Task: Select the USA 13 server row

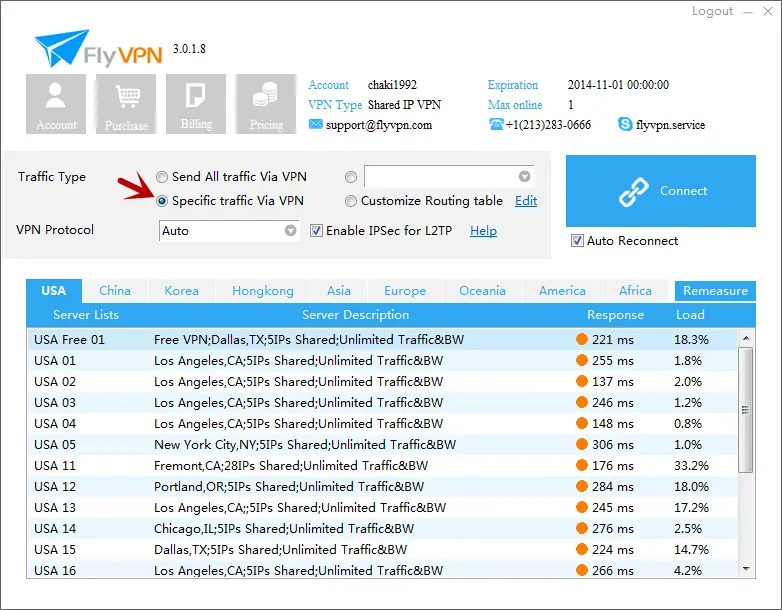Action: tap(382, 507)
